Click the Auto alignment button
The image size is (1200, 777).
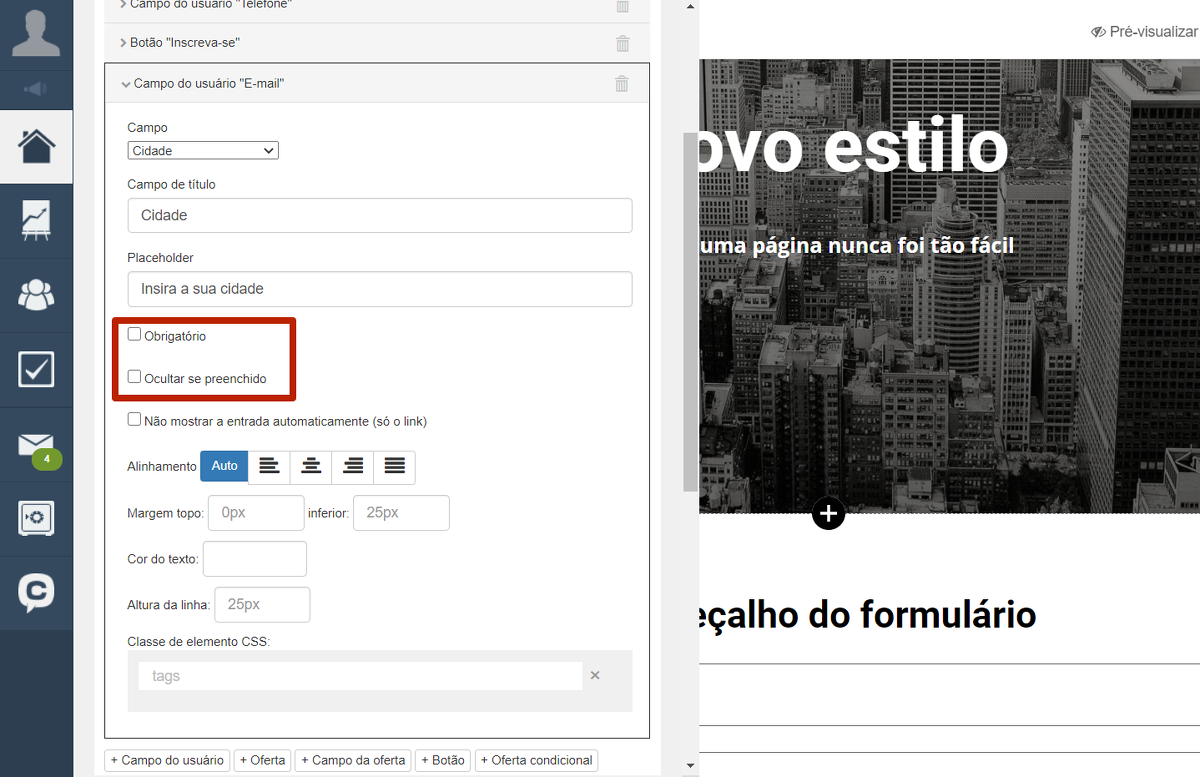pos(224,467)
